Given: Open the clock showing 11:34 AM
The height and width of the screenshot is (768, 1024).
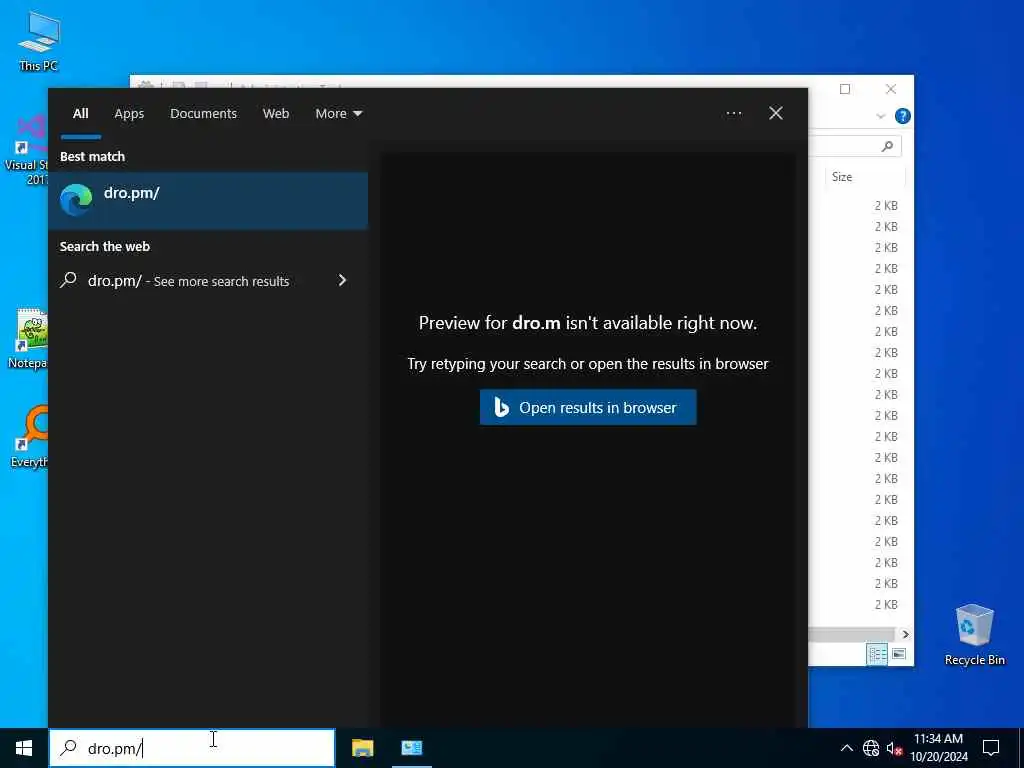Looking at the screenshot, I should [938, 748].
